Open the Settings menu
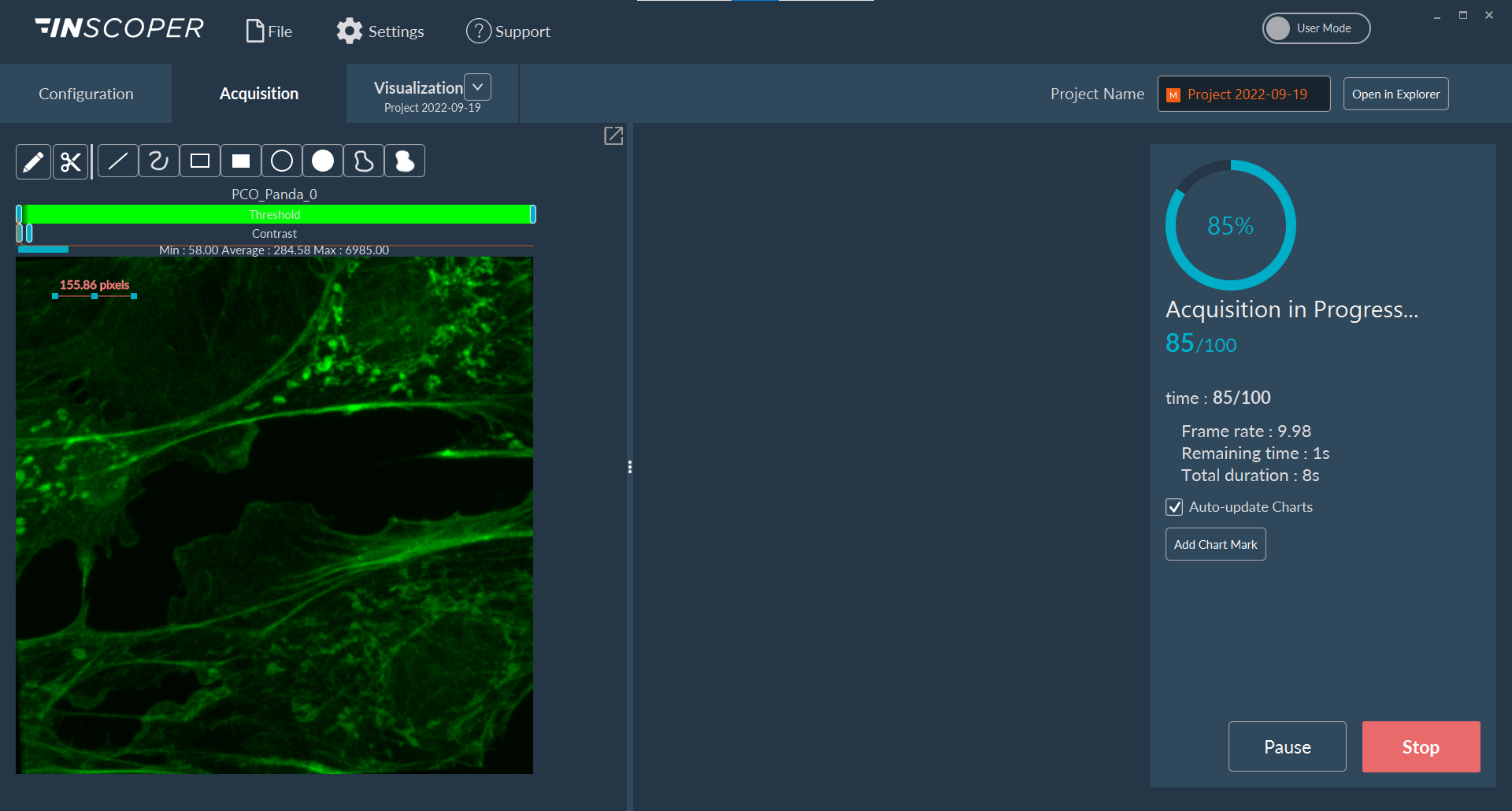 [380, 31]
